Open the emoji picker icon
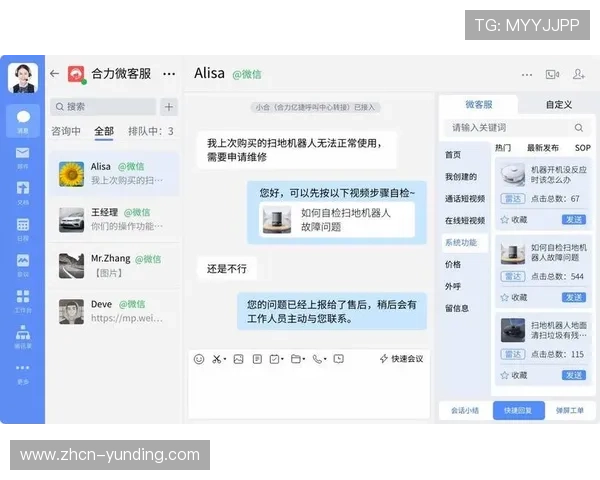 point(199,359)
